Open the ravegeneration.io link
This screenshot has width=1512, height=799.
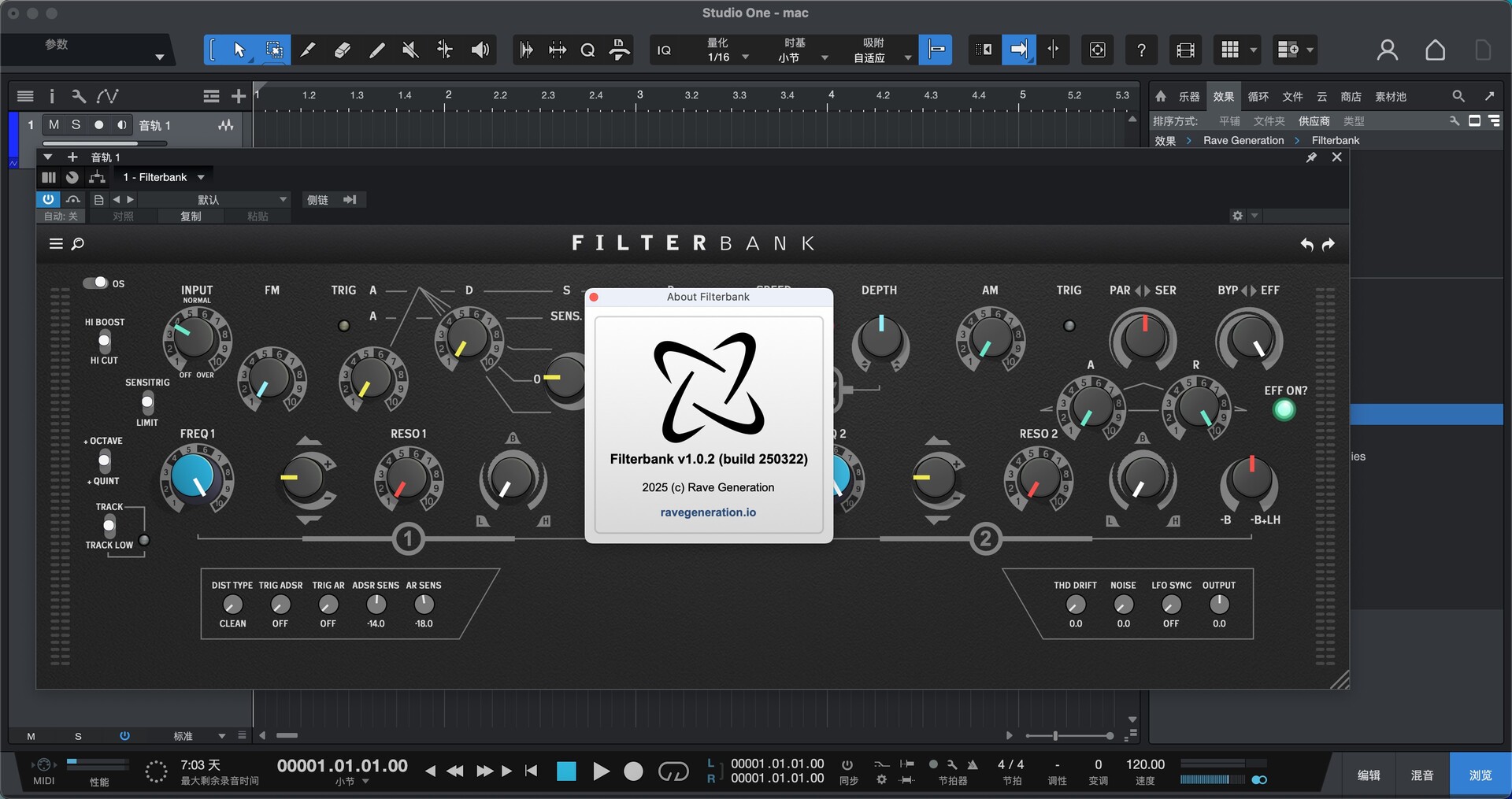[708, 512]
